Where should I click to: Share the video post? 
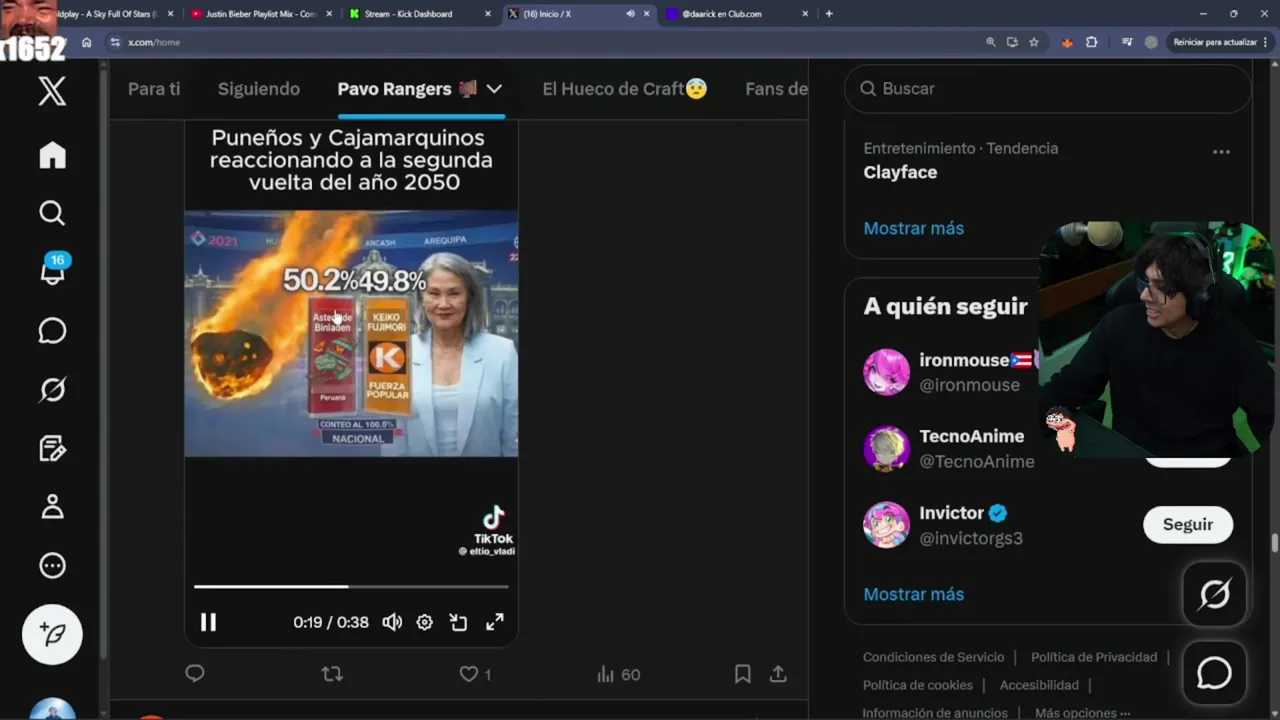pos(778,674)
